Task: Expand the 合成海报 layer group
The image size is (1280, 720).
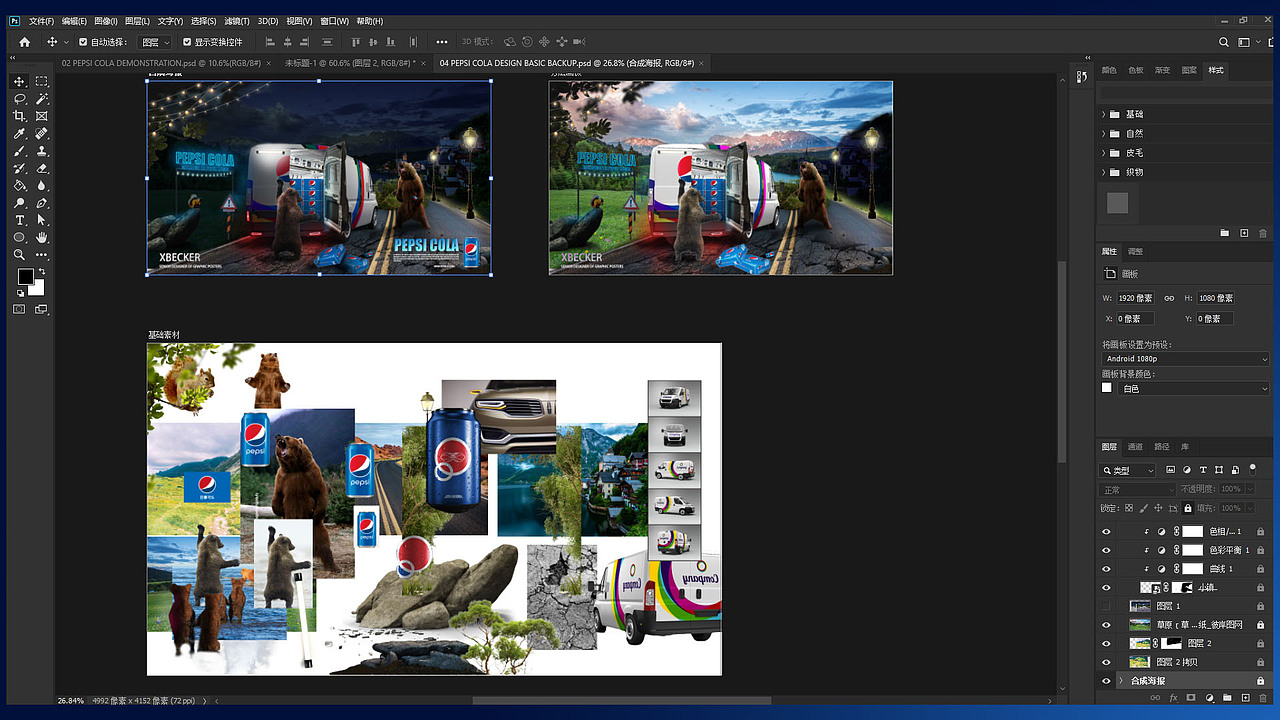Action: pos(1121,681)
